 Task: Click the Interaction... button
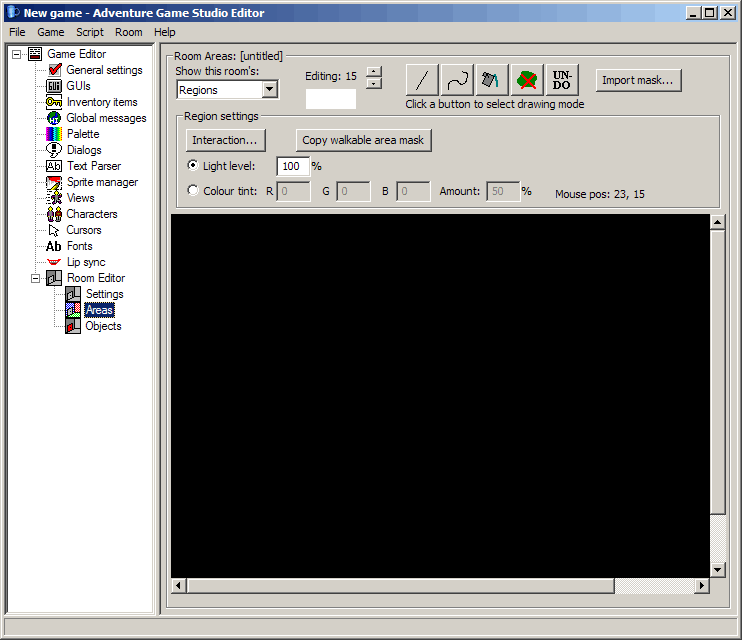[225, 140]
